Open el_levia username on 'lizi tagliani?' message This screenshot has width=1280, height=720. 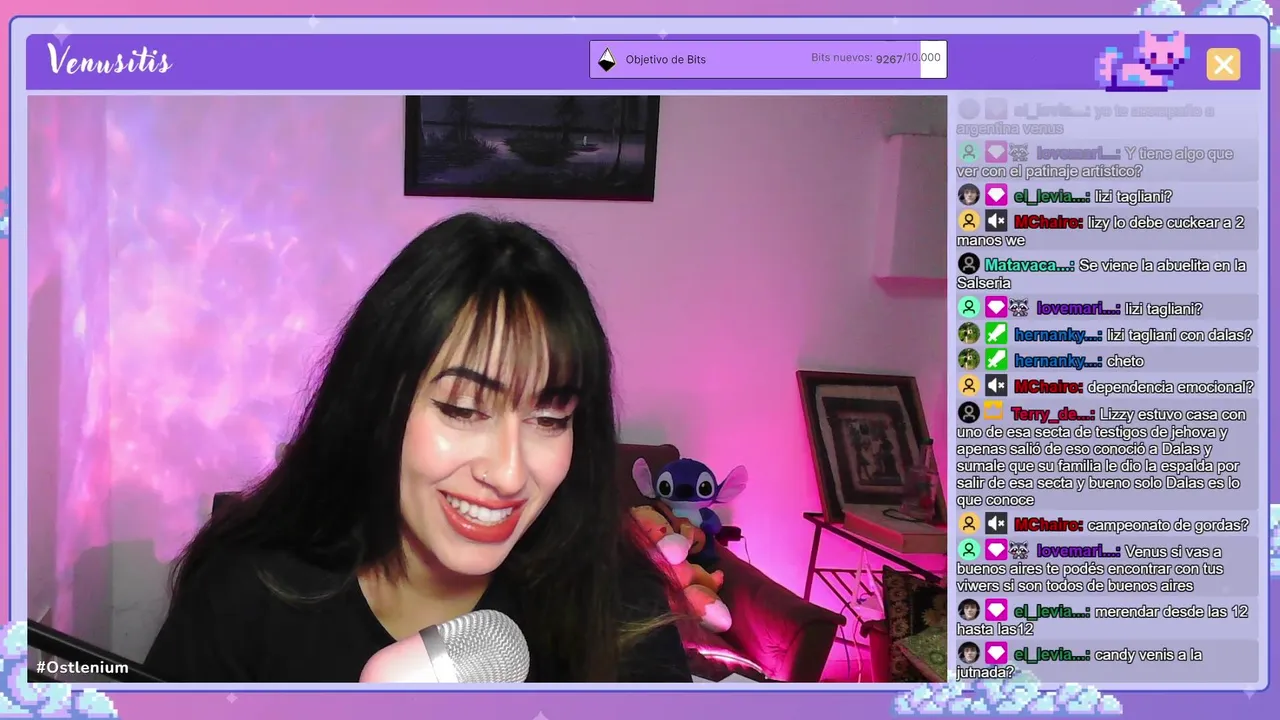pyautogui.click(x=1051, y=196)
